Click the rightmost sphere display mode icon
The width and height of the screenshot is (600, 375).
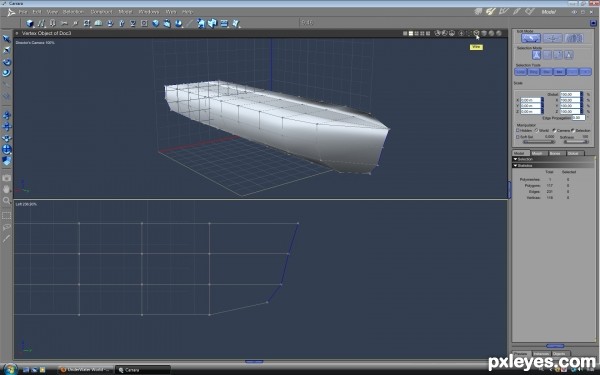(x=499, y=33)
